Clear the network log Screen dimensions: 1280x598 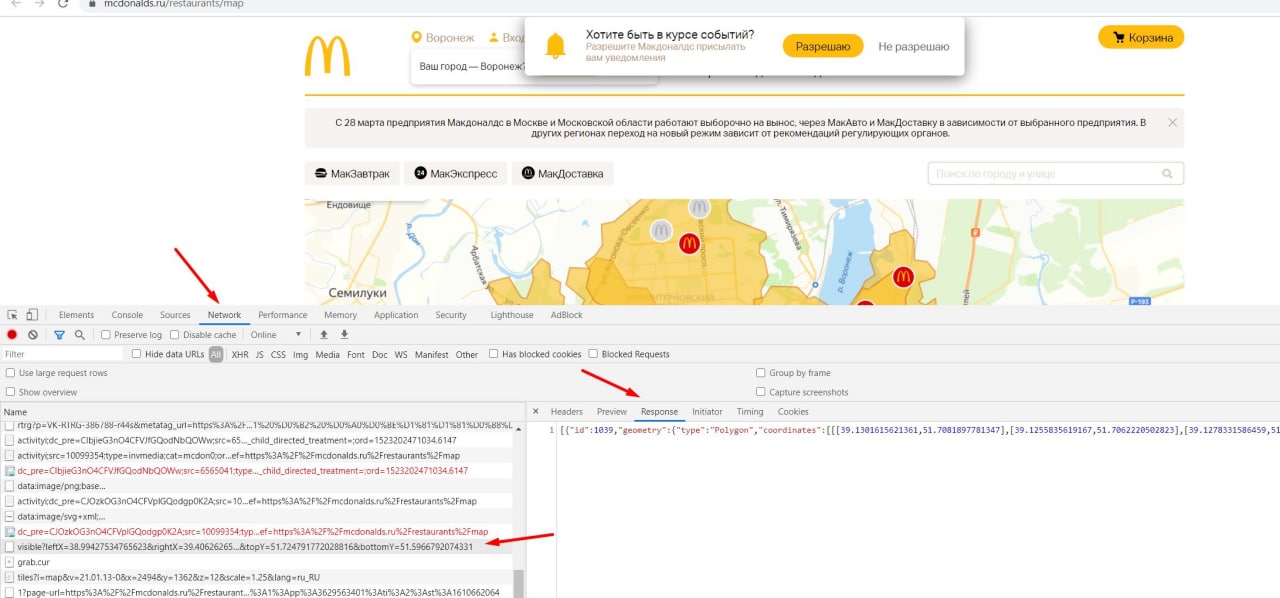[33, 335]
